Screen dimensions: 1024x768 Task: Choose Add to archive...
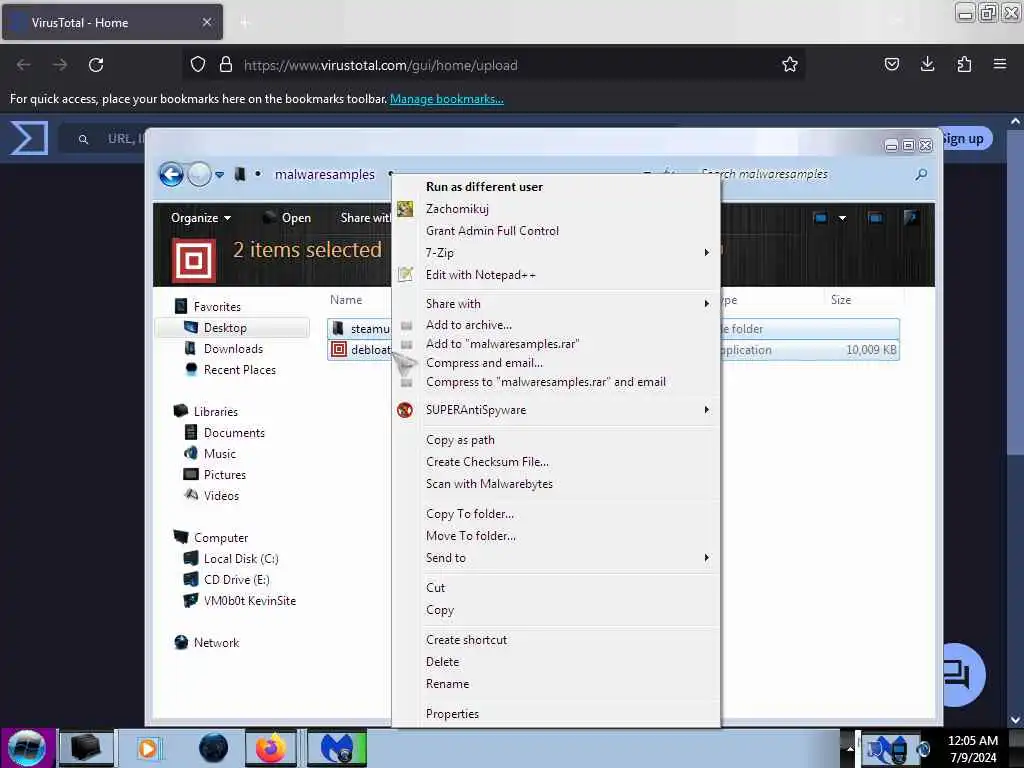click(468, 325)
